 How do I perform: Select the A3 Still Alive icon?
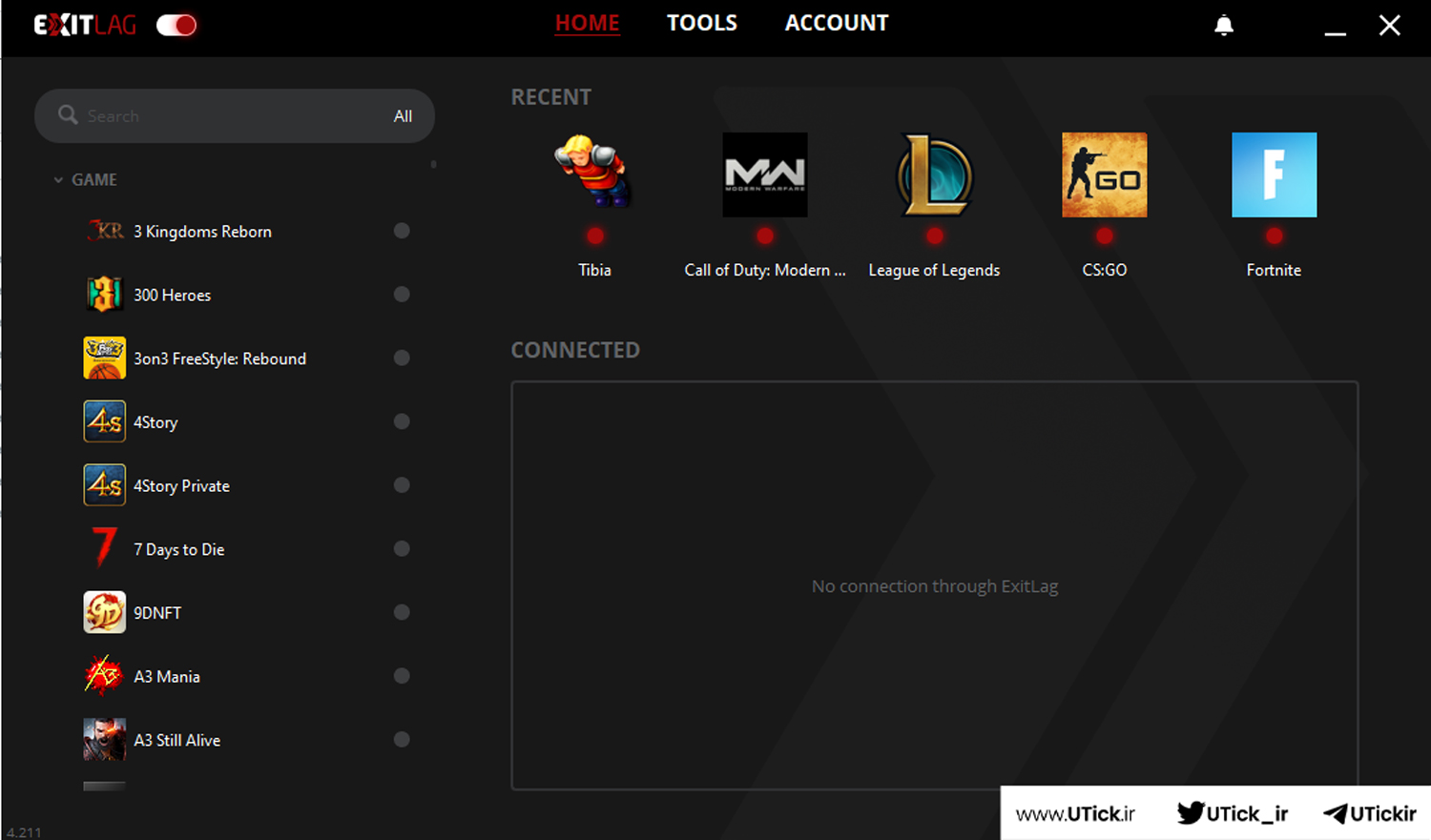105,740
